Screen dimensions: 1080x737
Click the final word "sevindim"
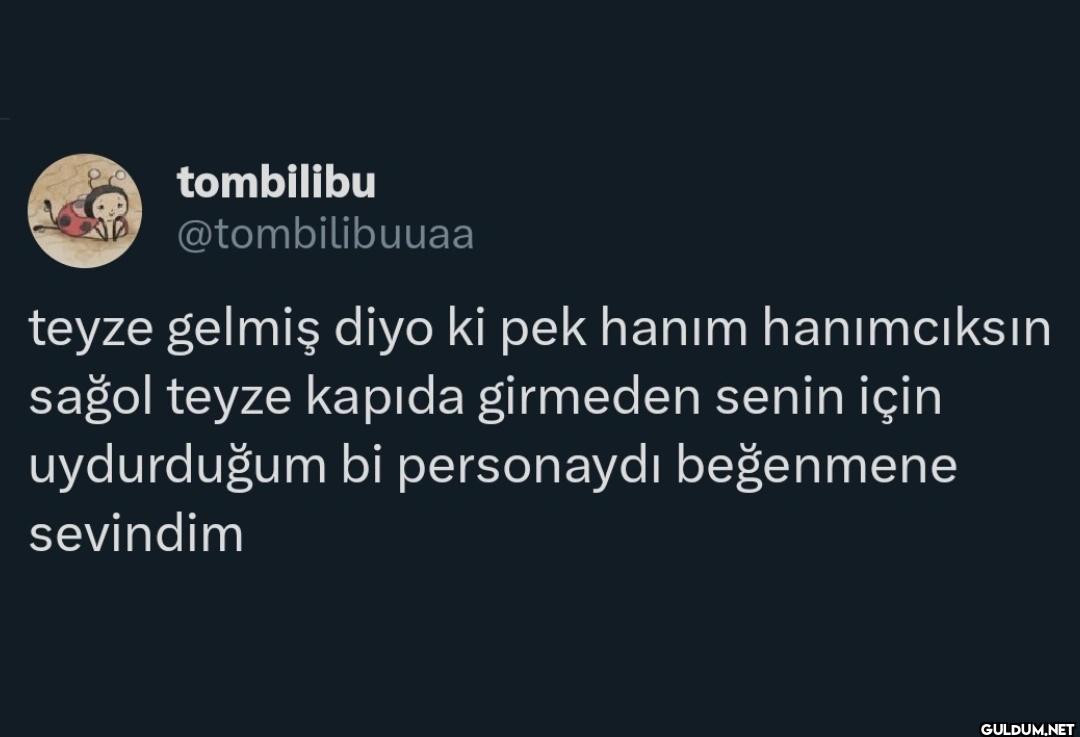(136, 534)
